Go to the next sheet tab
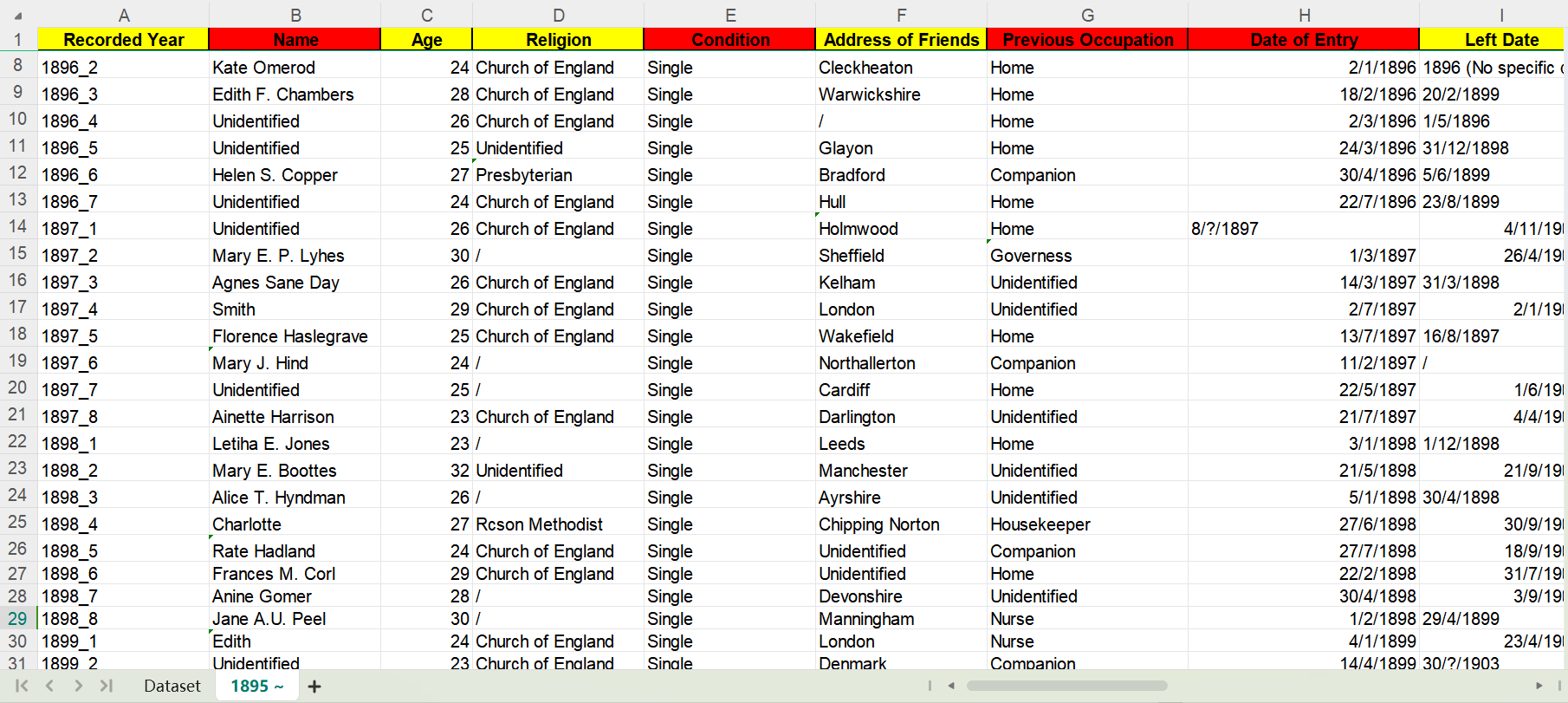 click(x=78, y=686)
